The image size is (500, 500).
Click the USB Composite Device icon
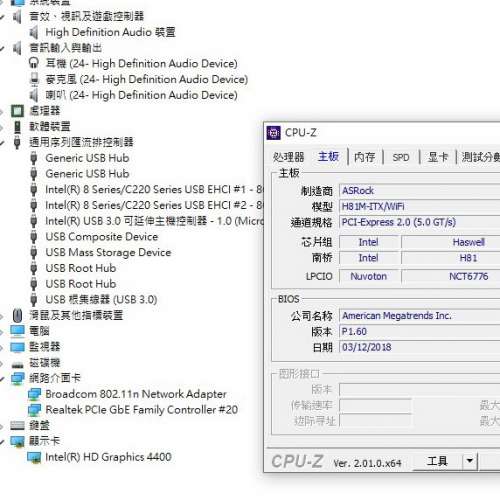(33, 237)
